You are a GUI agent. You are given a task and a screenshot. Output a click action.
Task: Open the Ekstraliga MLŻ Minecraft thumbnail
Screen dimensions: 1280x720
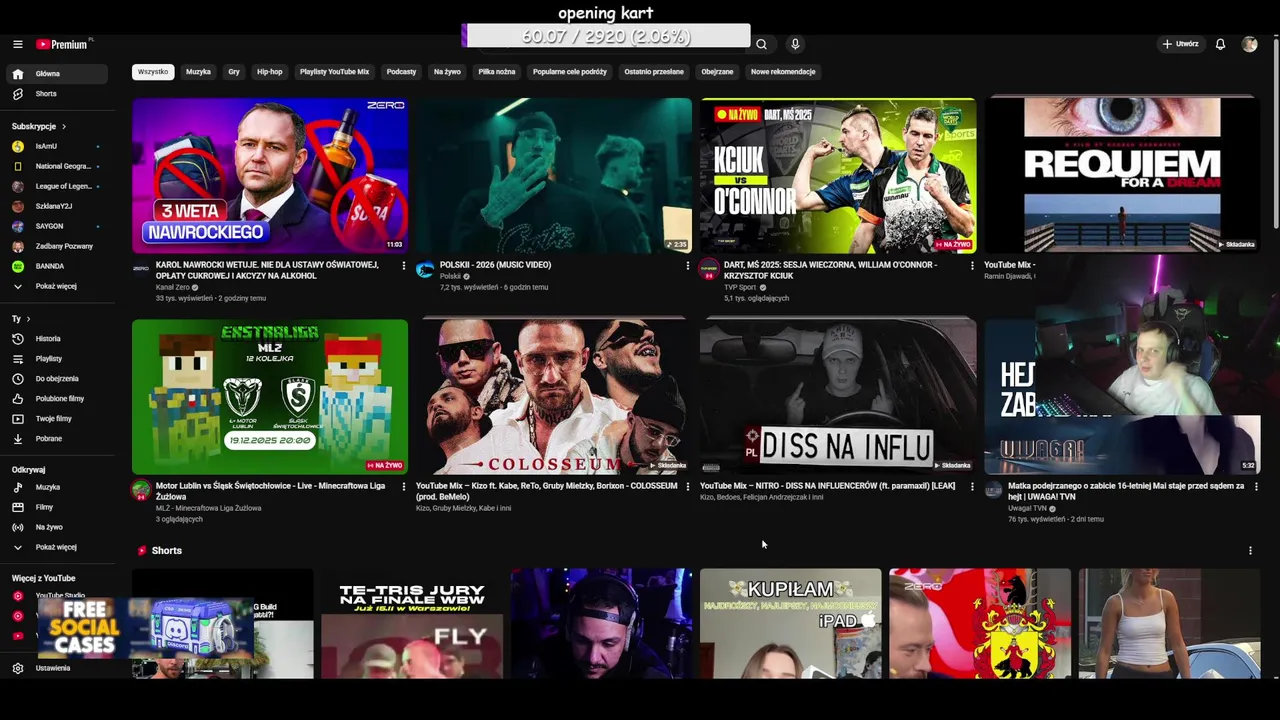click(270, 396)
